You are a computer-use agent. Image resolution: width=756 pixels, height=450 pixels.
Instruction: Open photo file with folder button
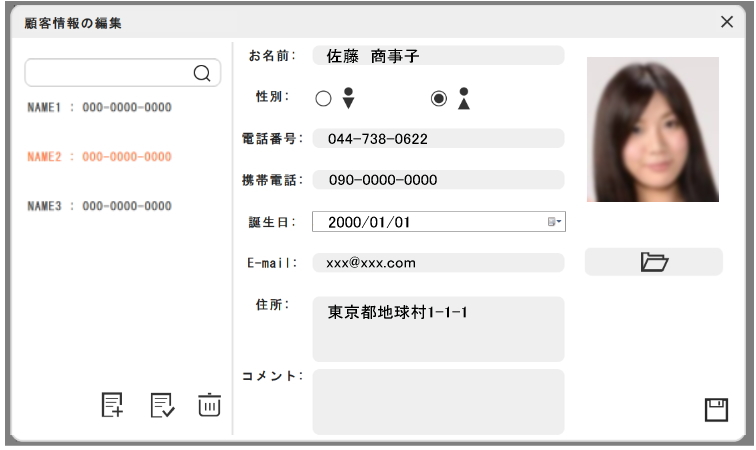coord(653,262)
